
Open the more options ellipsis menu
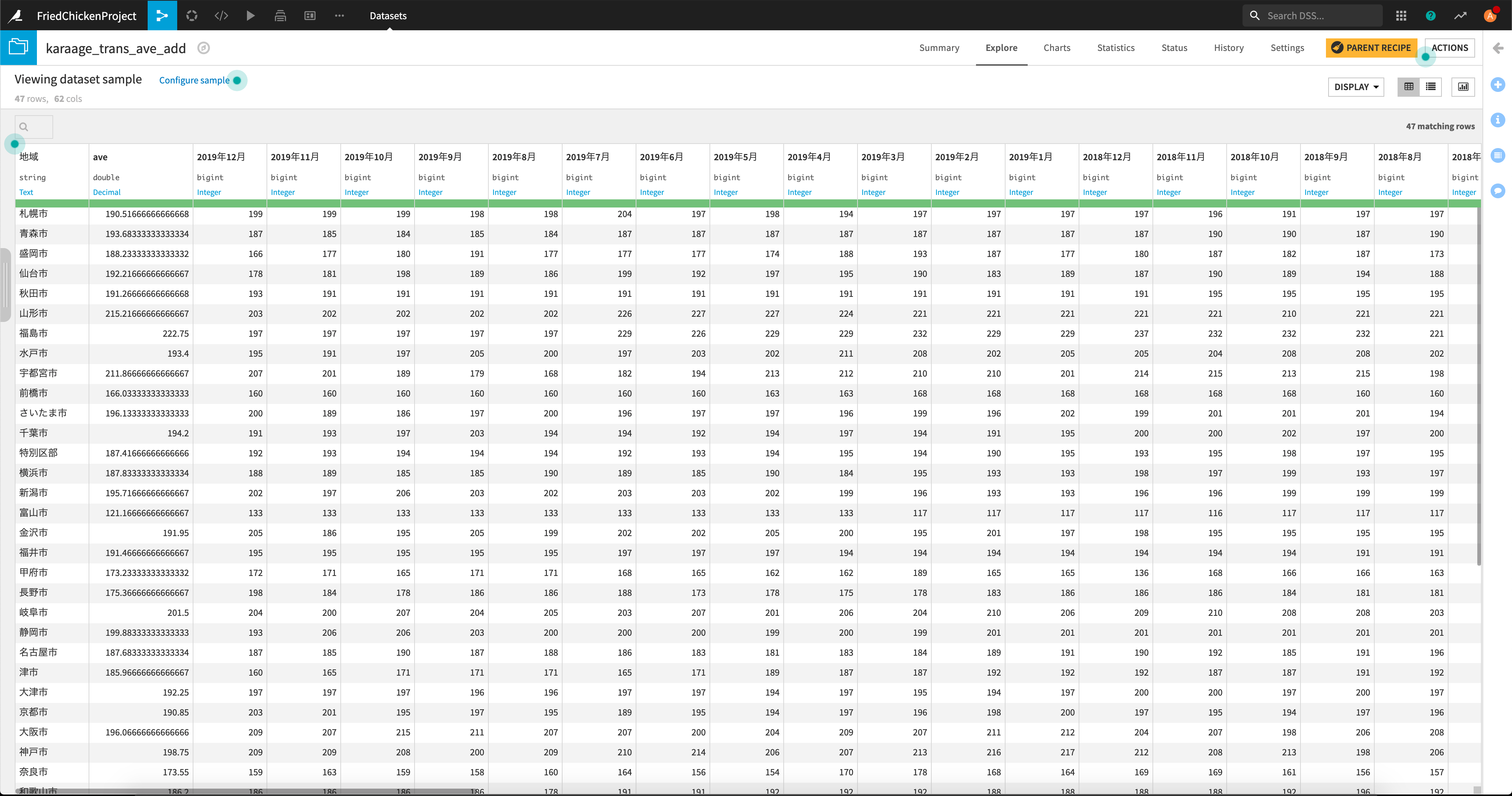tap(339, 16)
